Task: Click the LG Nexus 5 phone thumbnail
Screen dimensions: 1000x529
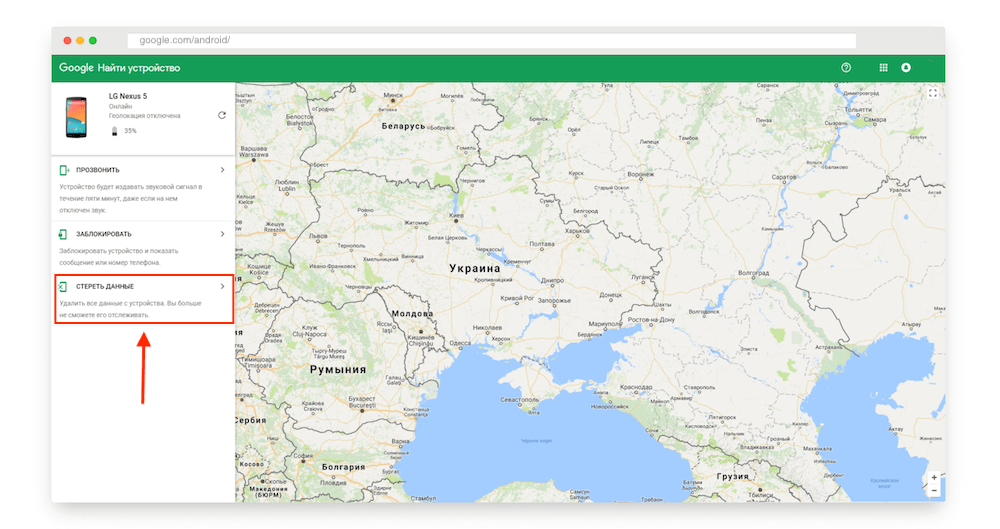Action: pyautogui.click(x=76, y=117)
